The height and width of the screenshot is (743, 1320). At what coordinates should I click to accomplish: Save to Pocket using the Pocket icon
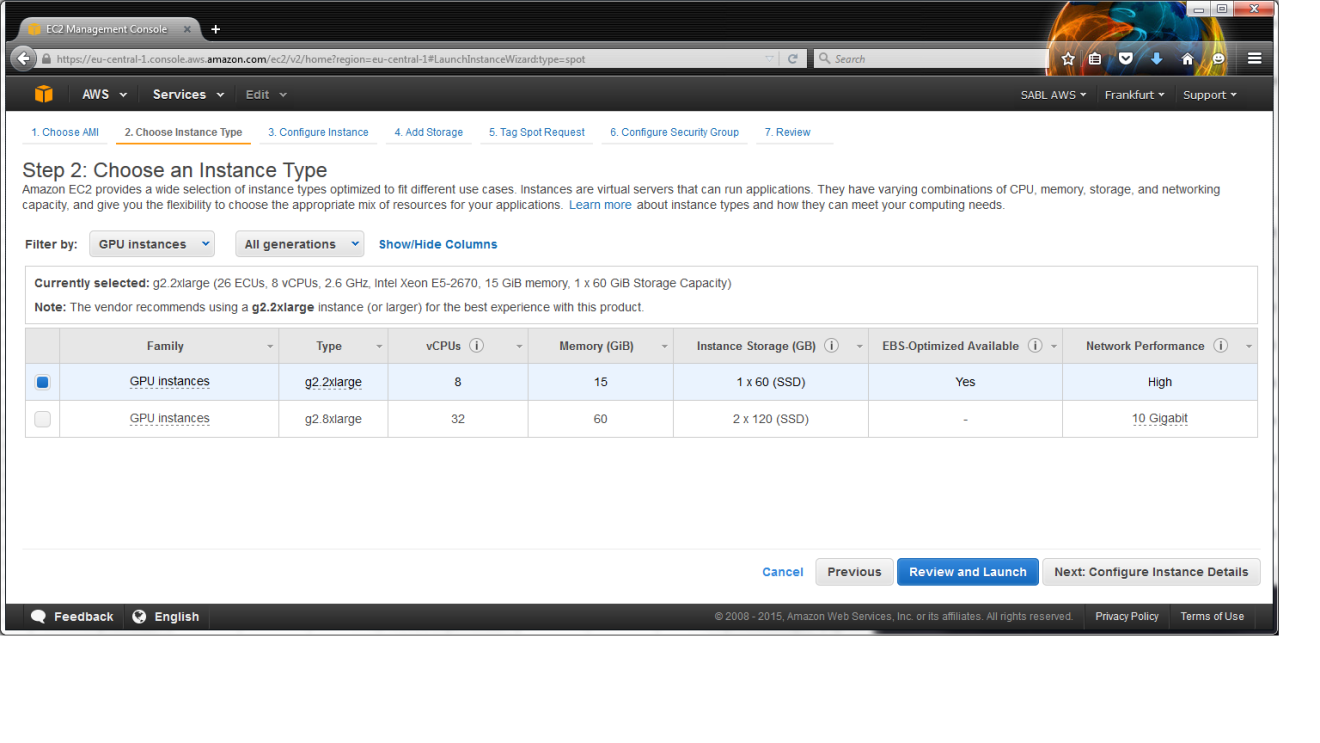pyautogui.click(x=1126, y=59)
